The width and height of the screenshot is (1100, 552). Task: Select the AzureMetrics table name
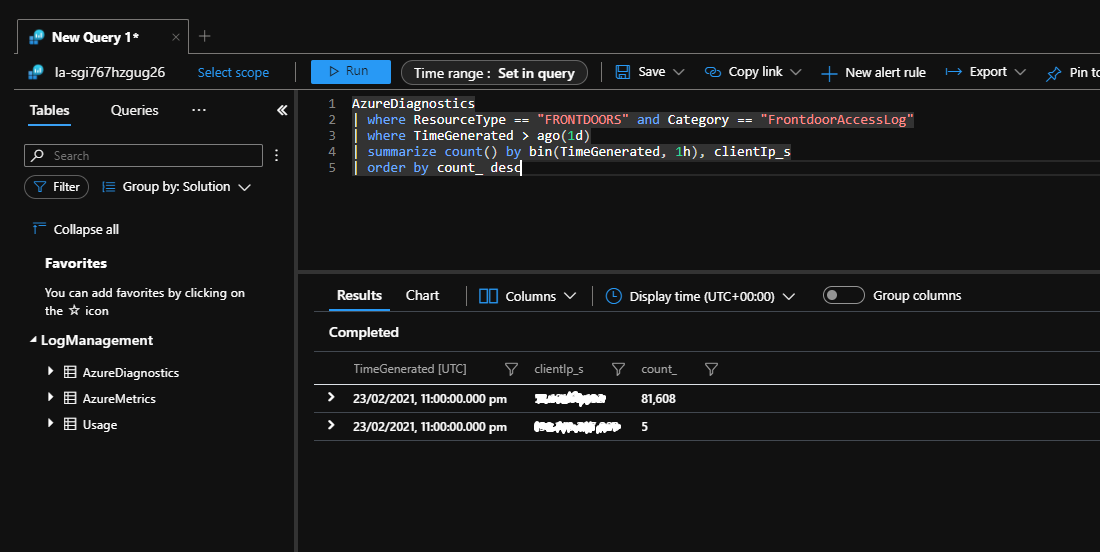tap(119, 398)
